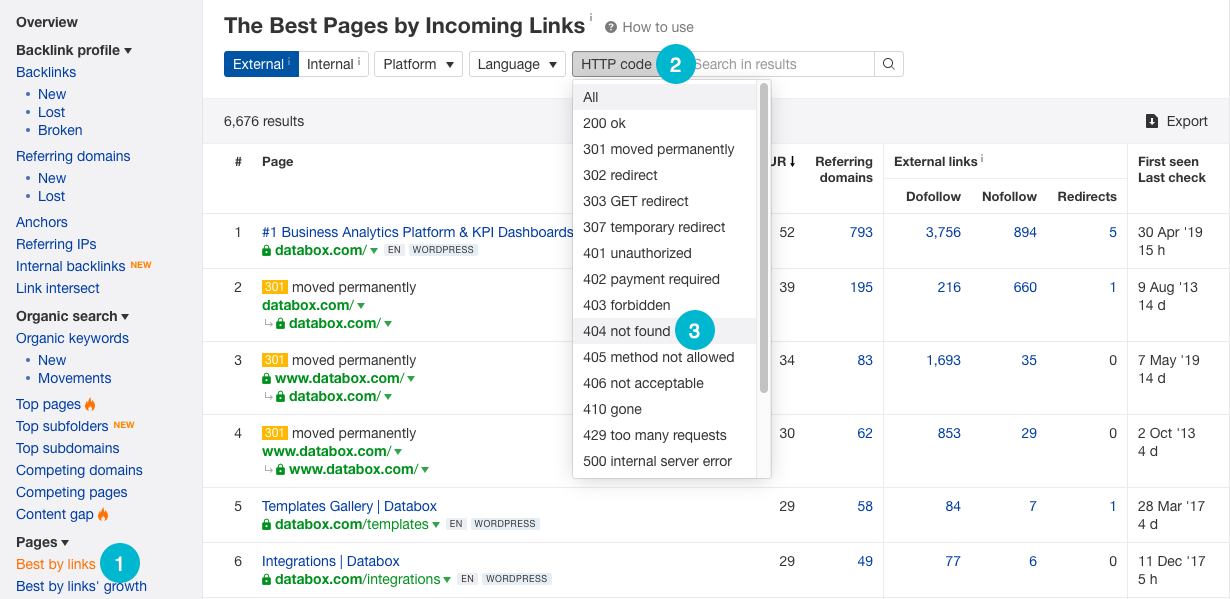
Task: Open the Platform filter dropdown
Action: click(x=417, y=64)
